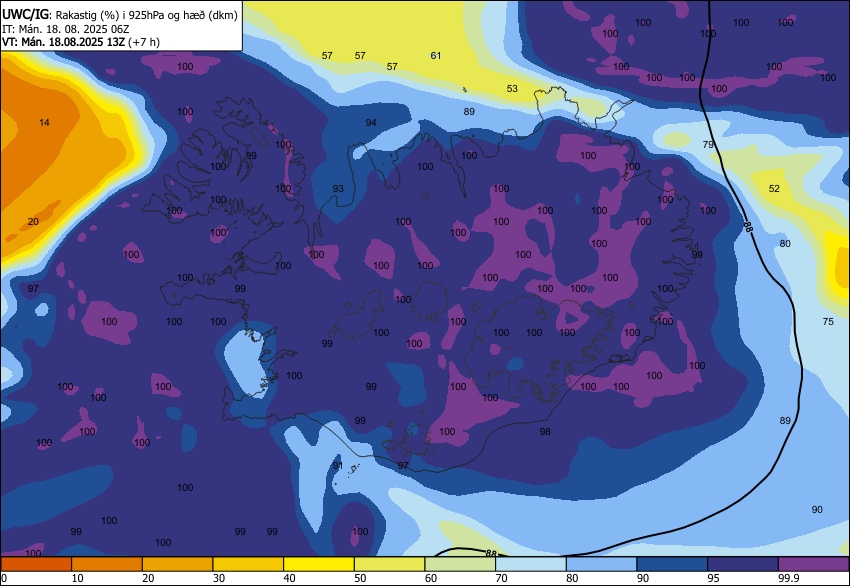The width and height of the screenshot is (850, 586).
Task: Select the 60–70 pale green legend swatch
Action: 460,564
